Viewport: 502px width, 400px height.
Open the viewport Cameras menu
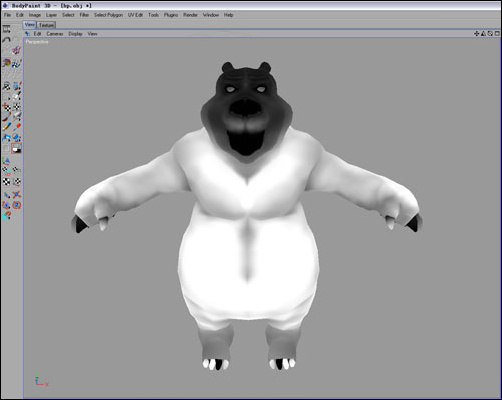[55, 34]
